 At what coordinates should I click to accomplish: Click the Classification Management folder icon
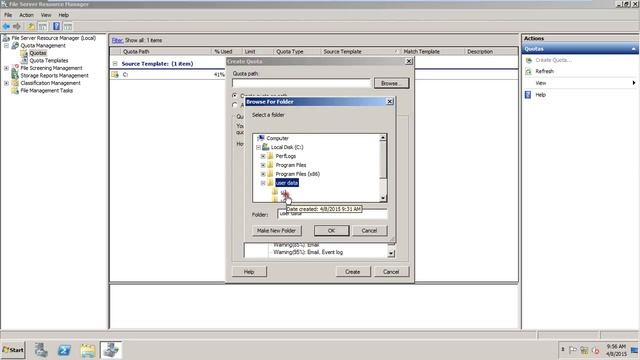tap(15, 83)
